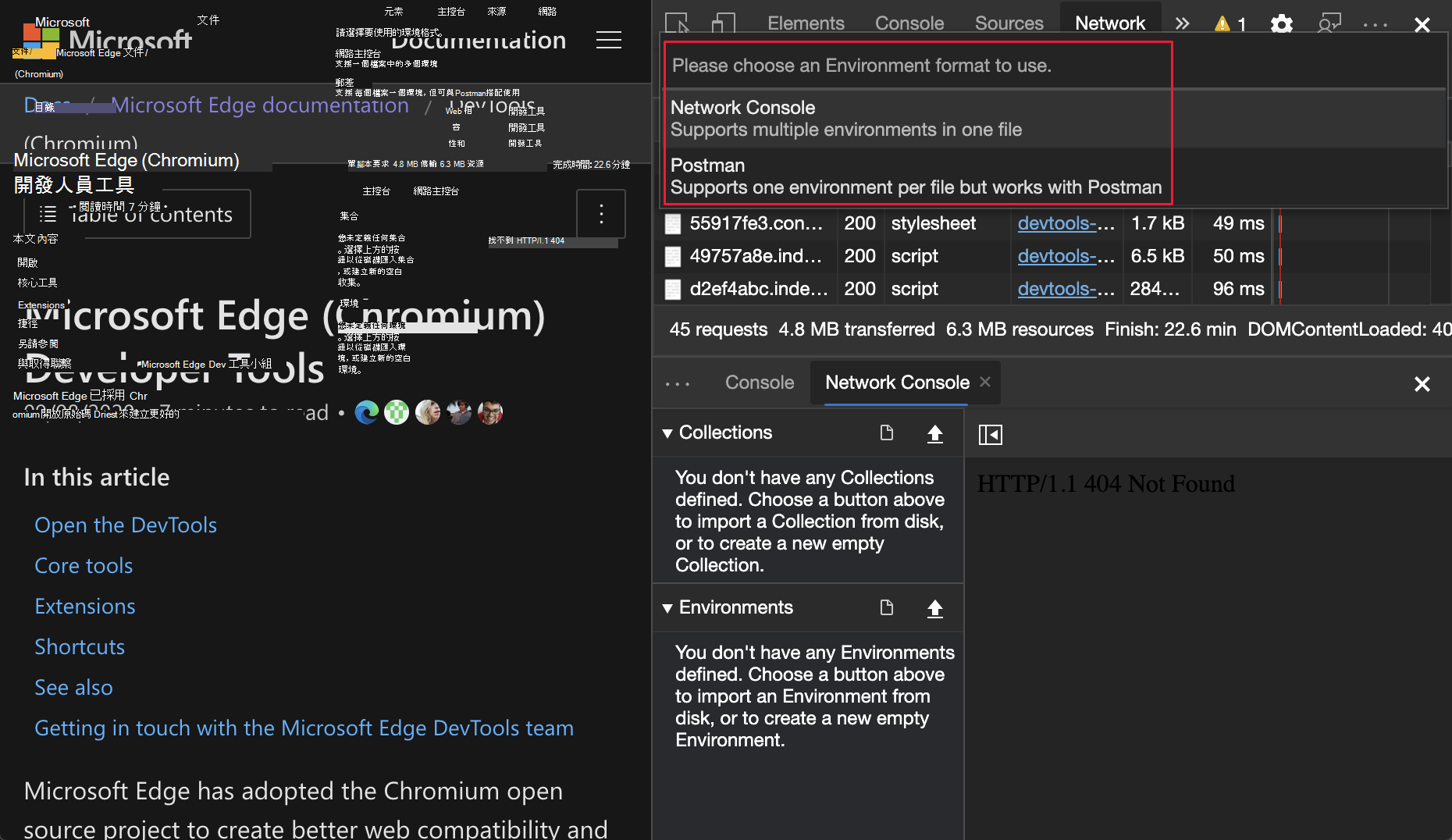This screenshot has width=1452, height=840.
Task: Open DevTools settings gear
Action: [x=1281, y=23]
